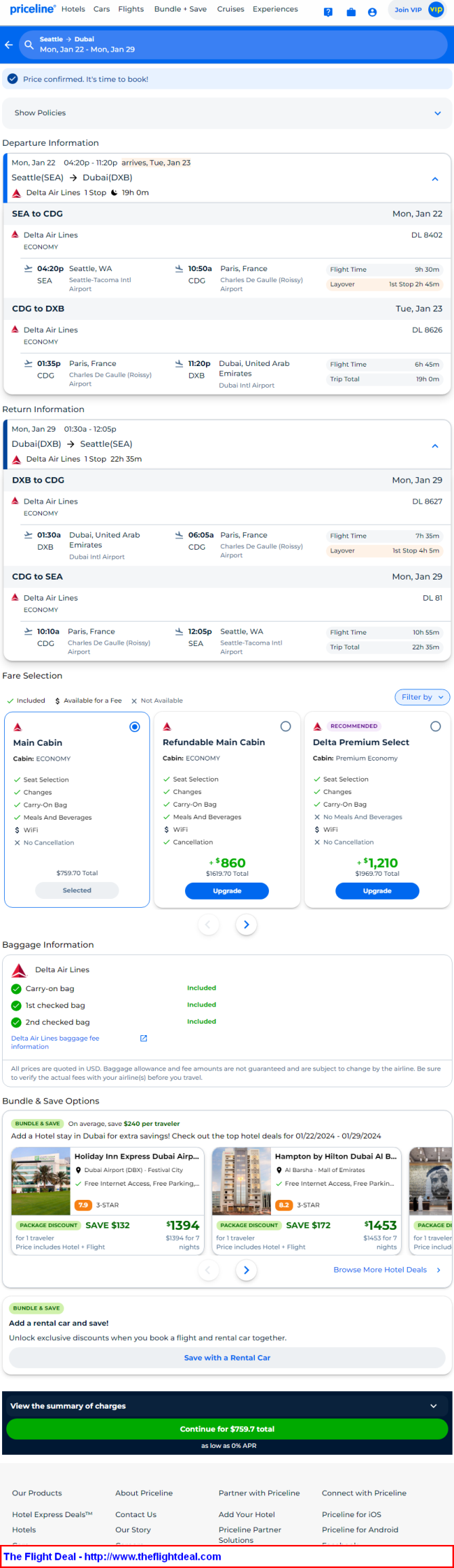454x1568 pixels.
Task: Click map pin icon for Hampton by Hilton
Action: 279,1170
